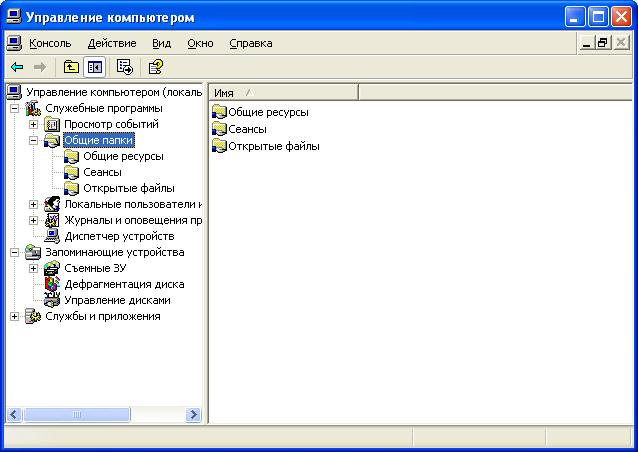Click the Управление дисками icon

(x=52, y=300)
